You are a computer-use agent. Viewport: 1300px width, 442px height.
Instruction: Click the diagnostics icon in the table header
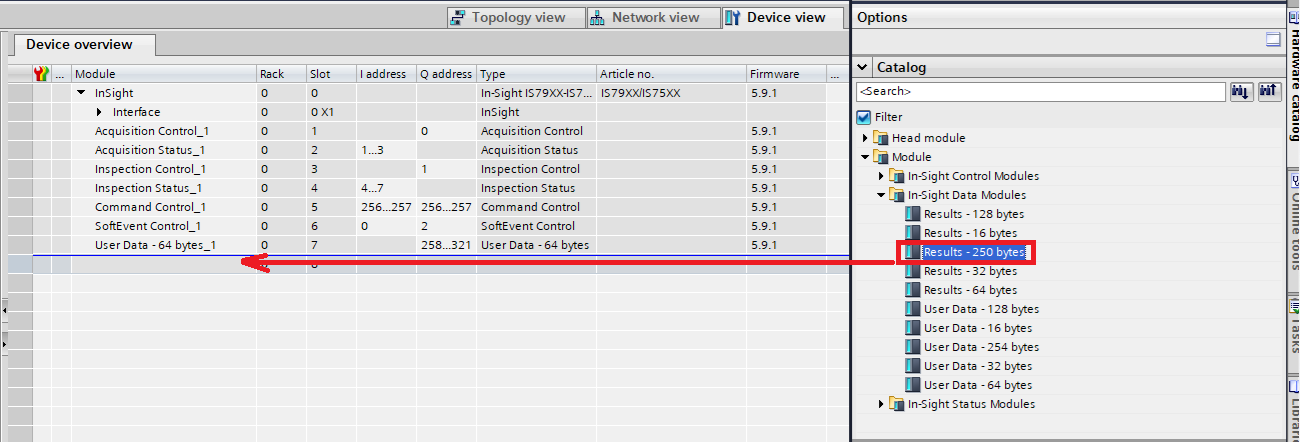tap(41, 73)
